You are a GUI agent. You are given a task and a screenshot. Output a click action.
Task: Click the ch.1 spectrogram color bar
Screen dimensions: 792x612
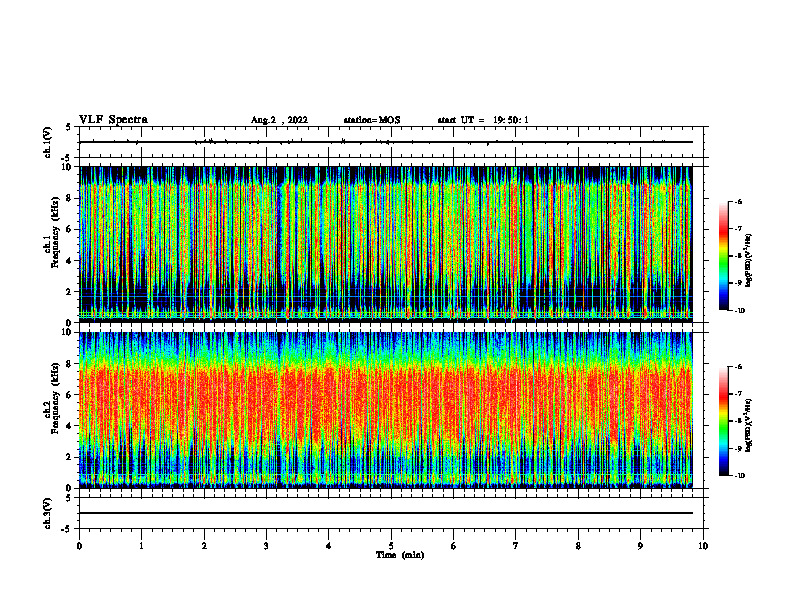(723, 256)
